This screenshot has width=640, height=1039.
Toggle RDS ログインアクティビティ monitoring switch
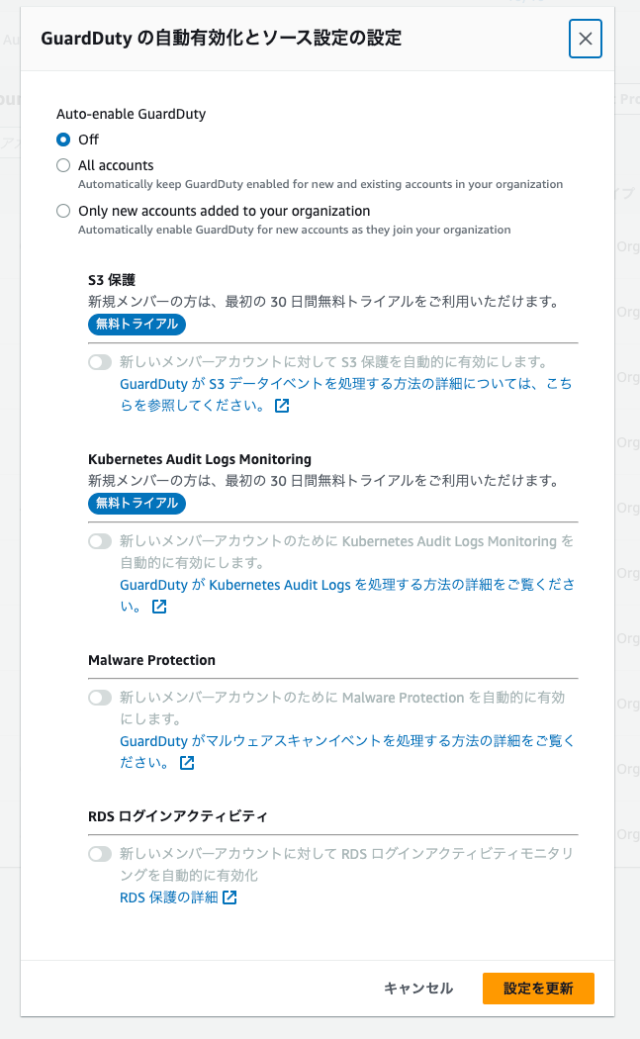(x=100, y=853)
